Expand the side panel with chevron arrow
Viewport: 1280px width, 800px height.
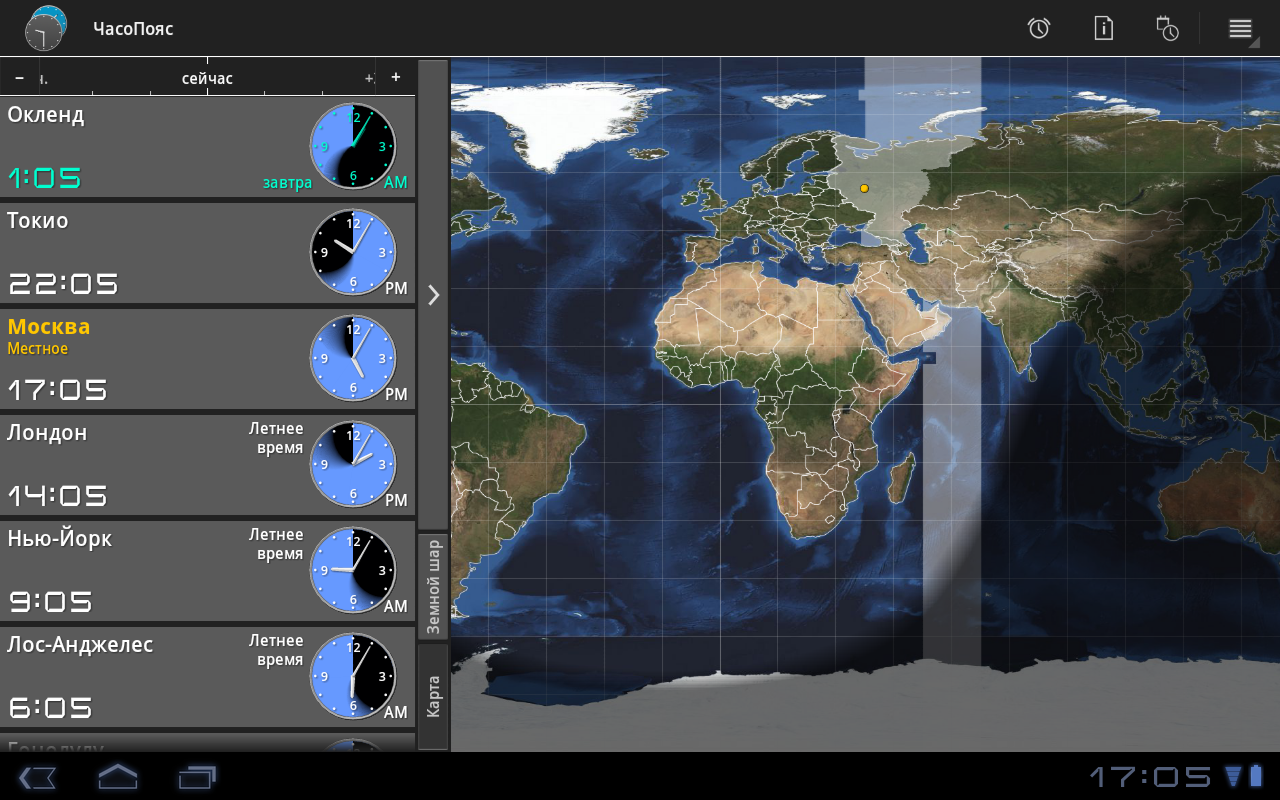[433, 294]
